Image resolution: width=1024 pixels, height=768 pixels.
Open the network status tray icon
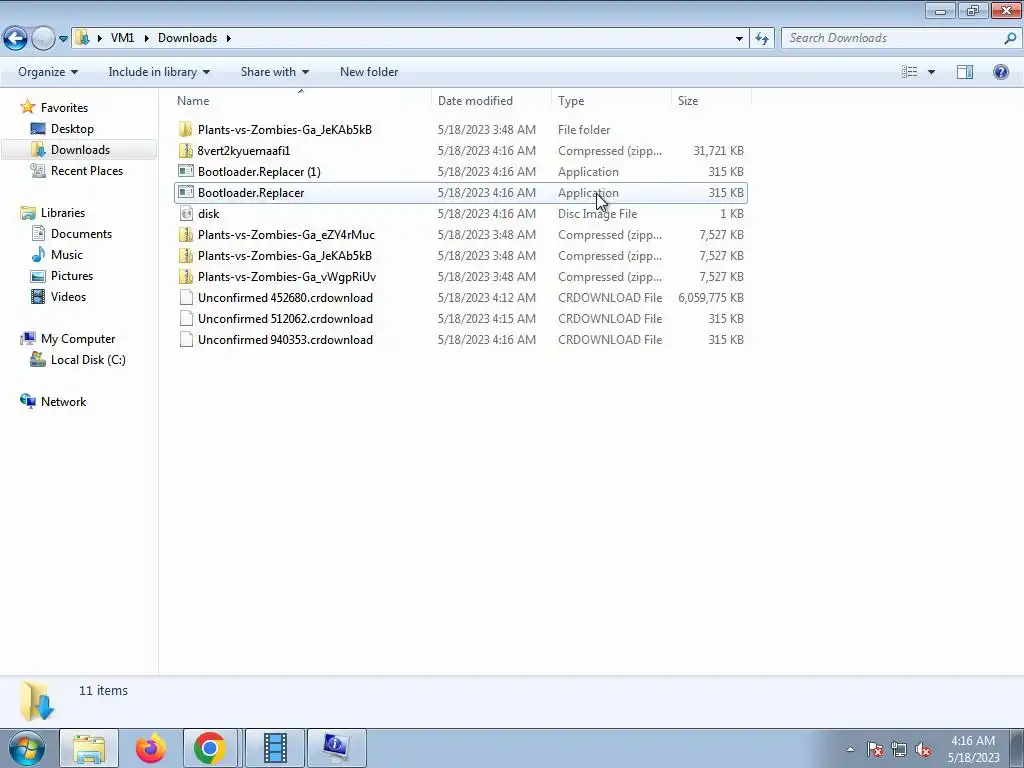pyautogui.click(x=899, y=749)
